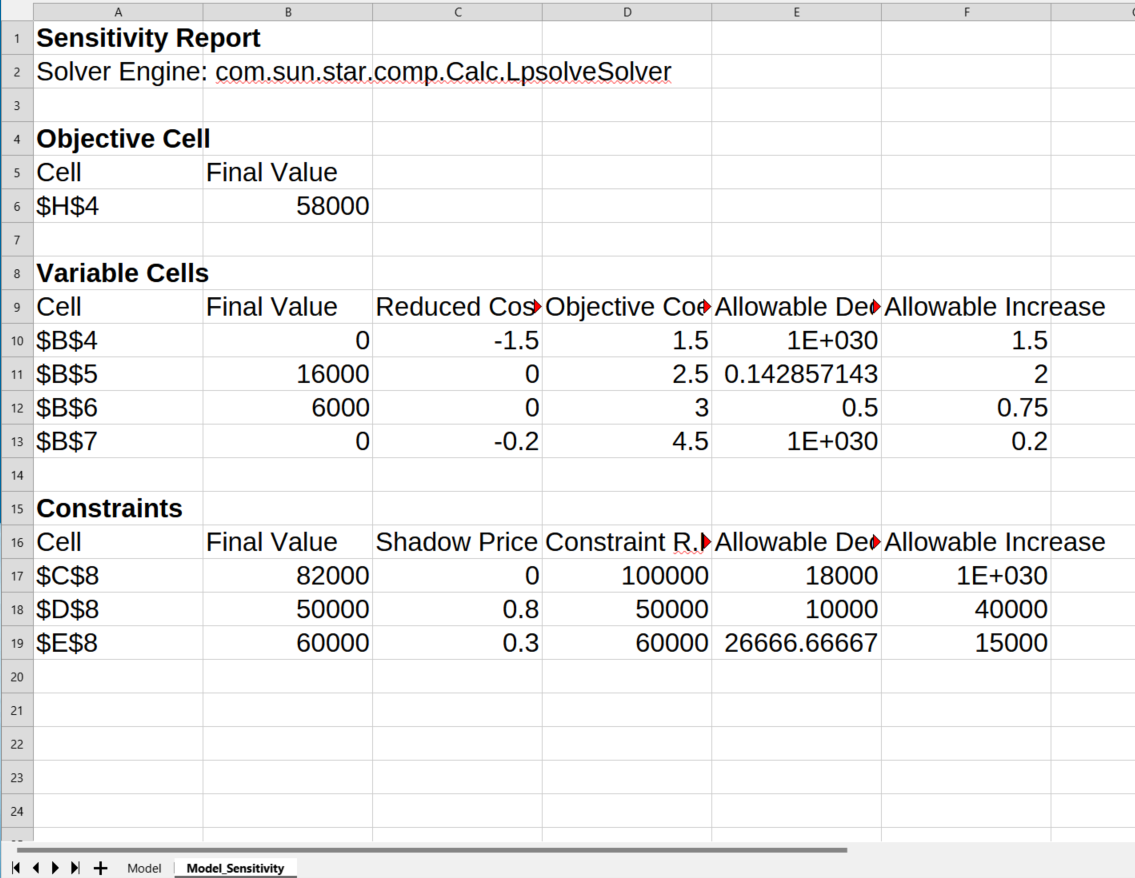1135x878 pixels.
Task: Click the red overflow arrow on Constraint R.H. header
Action: [707, 541]
